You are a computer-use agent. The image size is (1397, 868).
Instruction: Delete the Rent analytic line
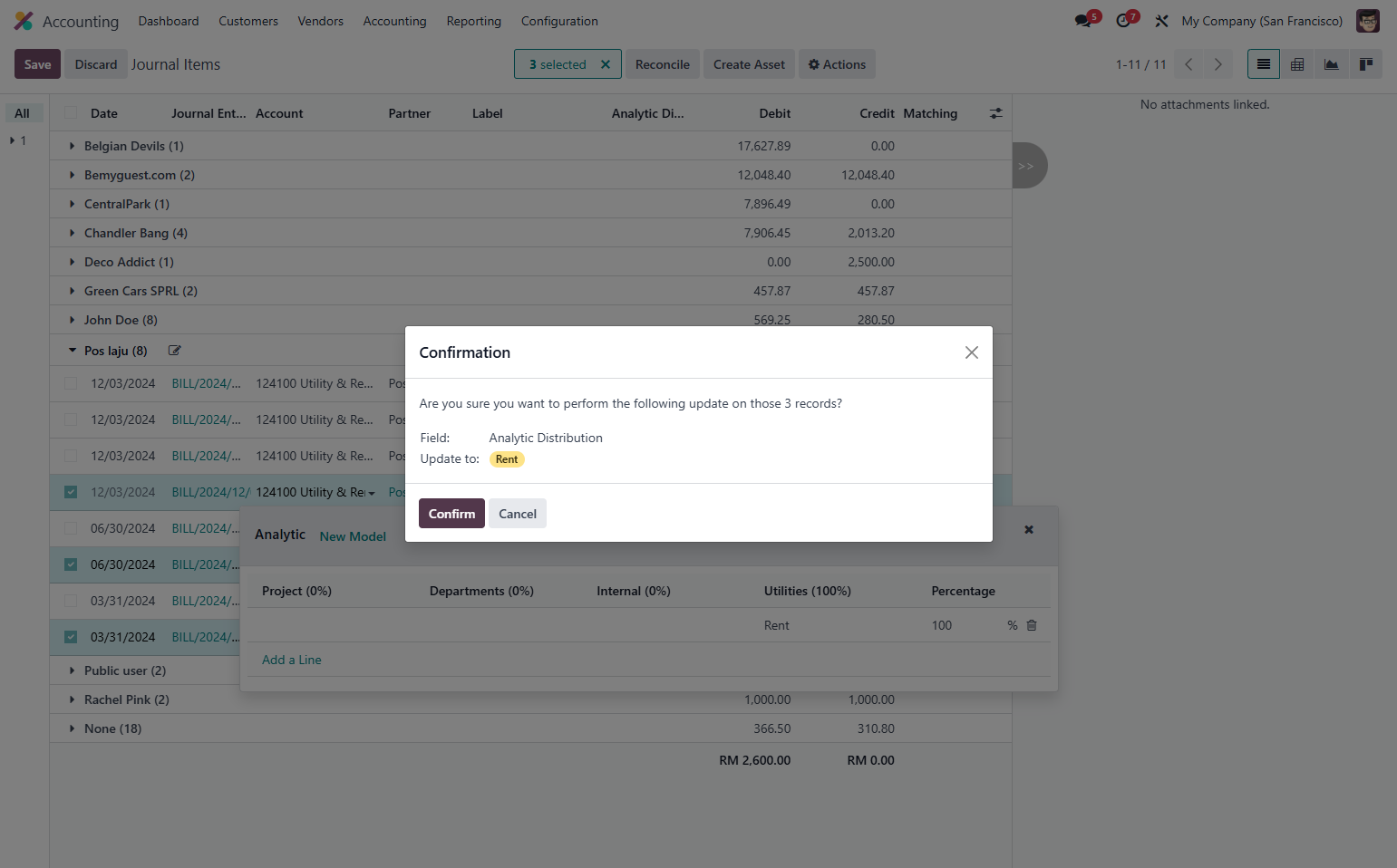[x=1032, y=625]
